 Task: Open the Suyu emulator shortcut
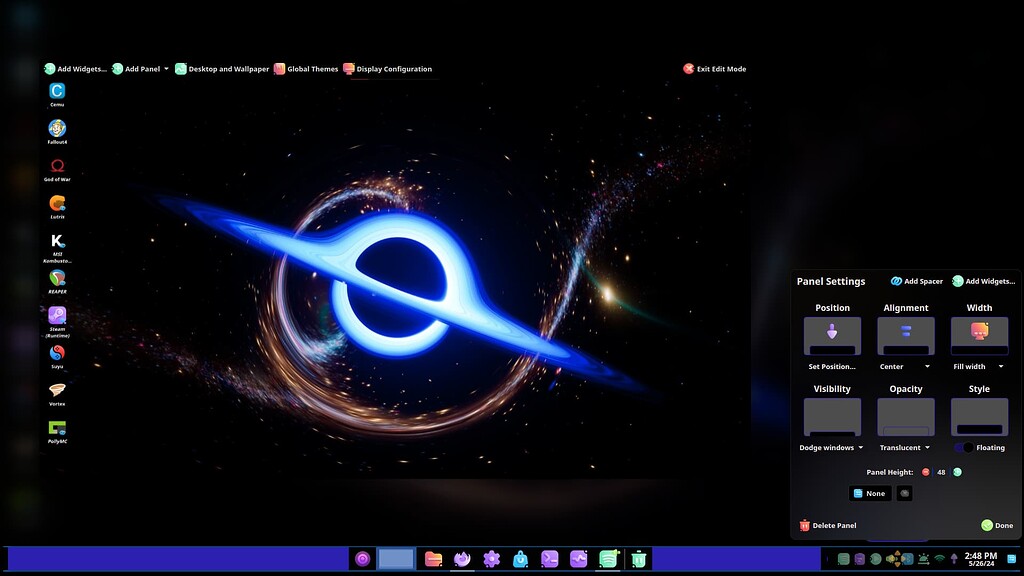click(57, 355)
